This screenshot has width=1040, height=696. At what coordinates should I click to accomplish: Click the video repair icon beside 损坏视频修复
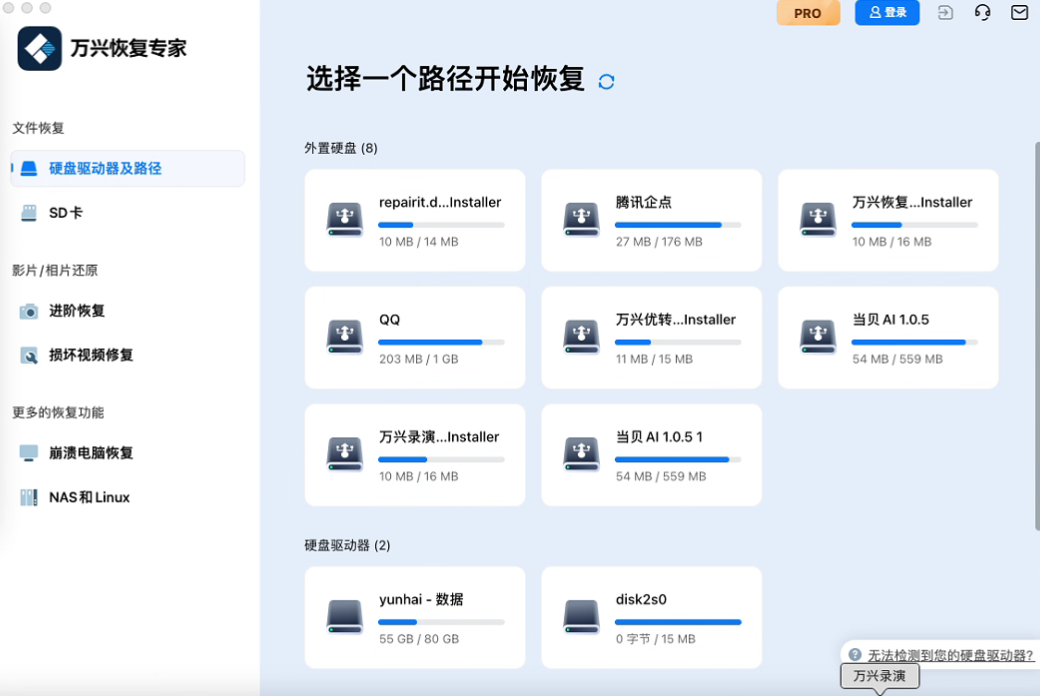click(x=29, y=356)
